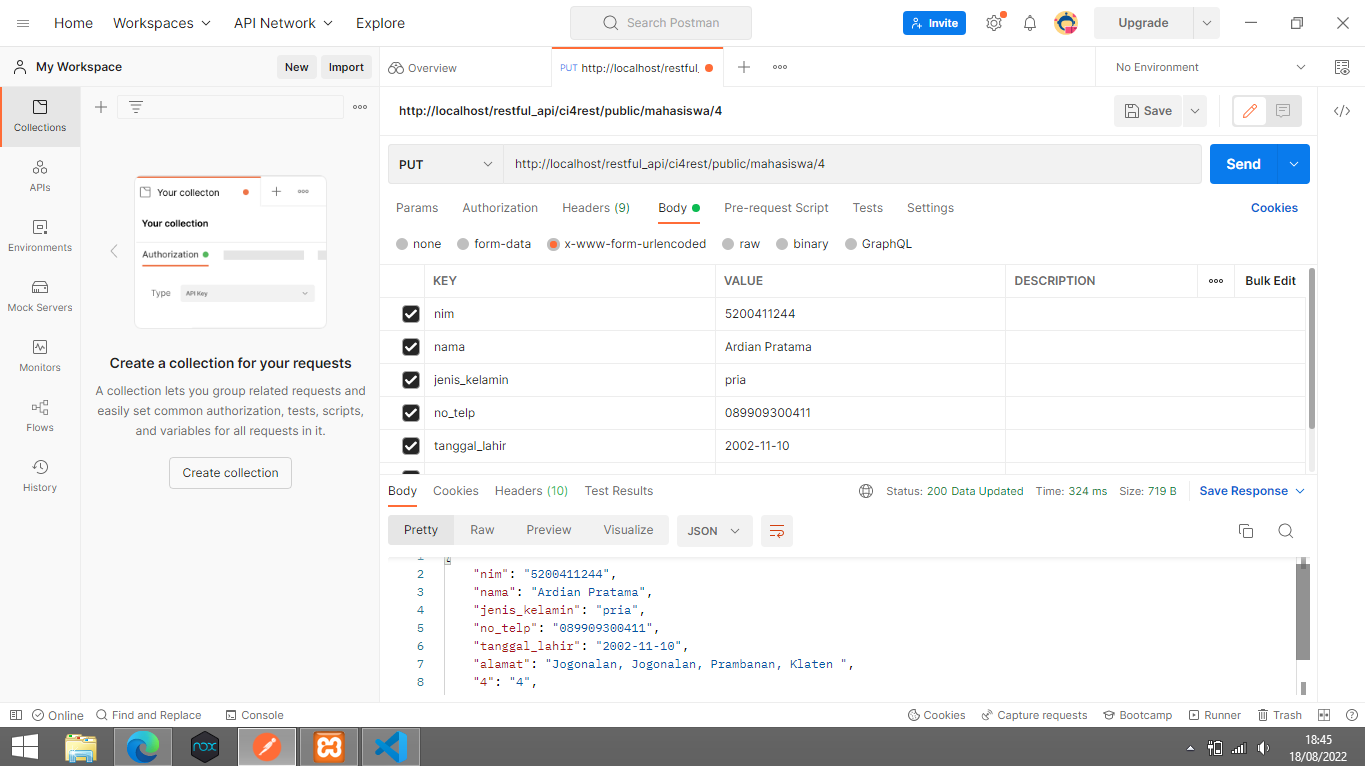Open new request tab with plus icon
Viewport: 1365px width, 766px height.
(744, 67)
